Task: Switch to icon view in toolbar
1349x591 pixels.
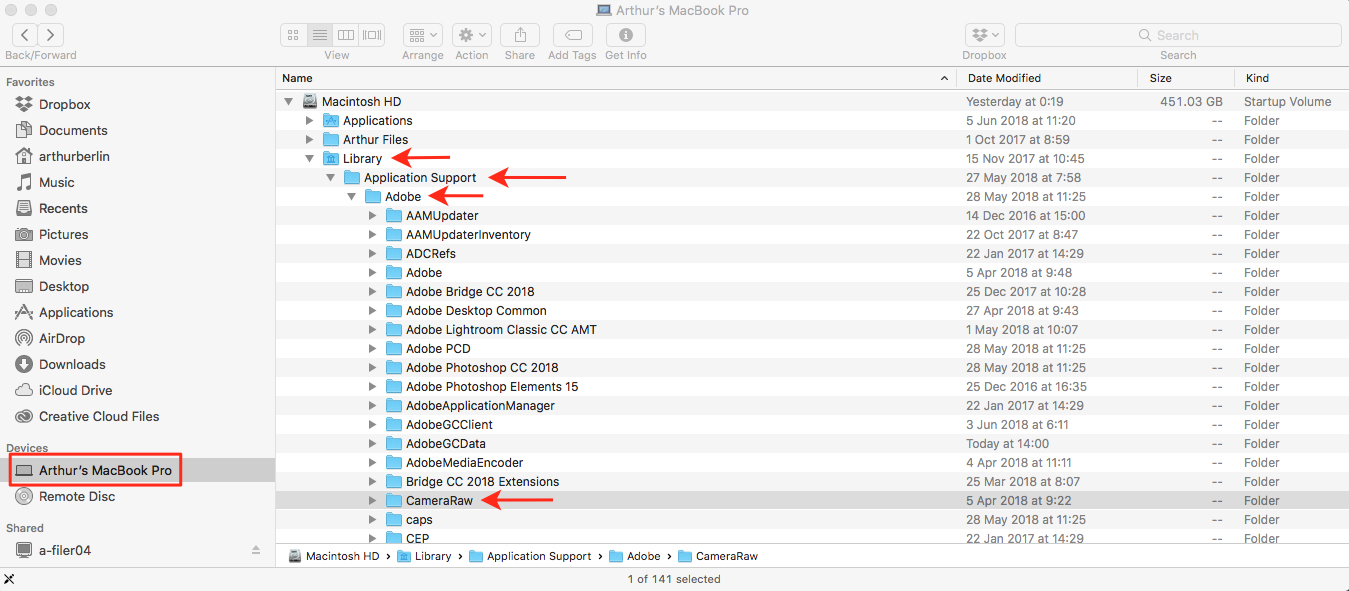Action: pyautogui.click(x=293, y=35)
